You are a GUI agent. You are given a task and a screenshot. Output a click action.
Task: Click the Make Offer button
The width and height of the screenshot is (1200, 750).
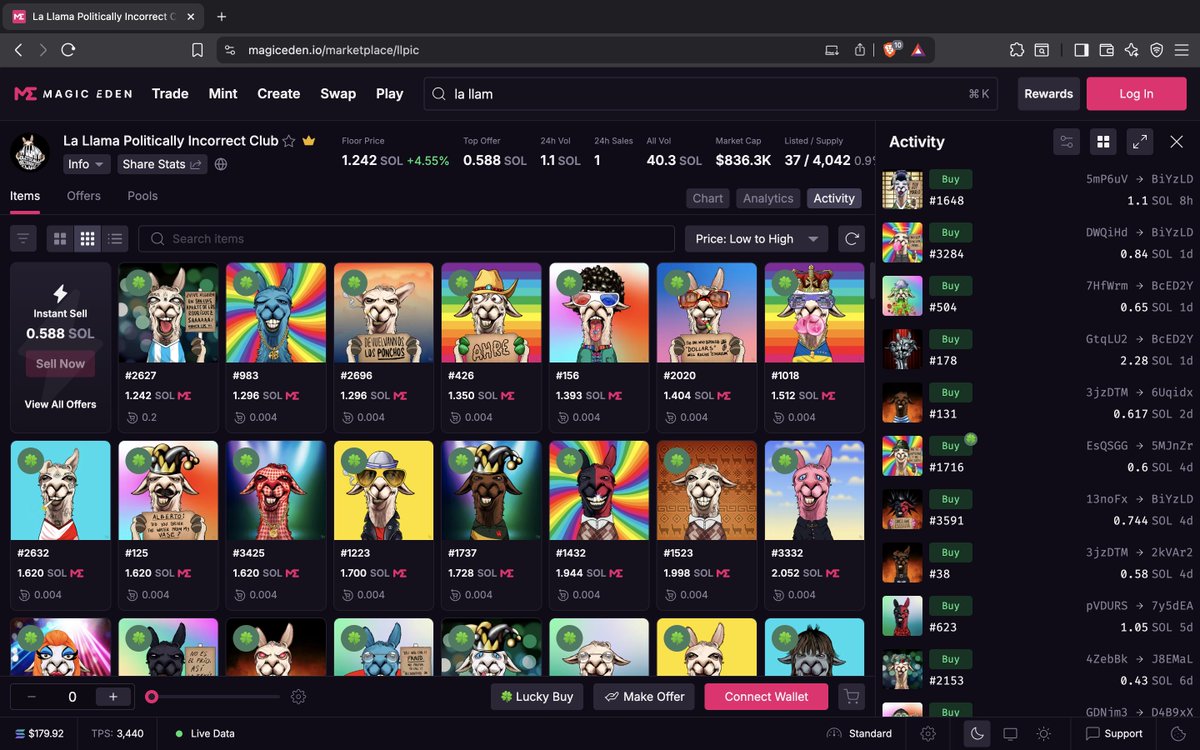(645, 697)
